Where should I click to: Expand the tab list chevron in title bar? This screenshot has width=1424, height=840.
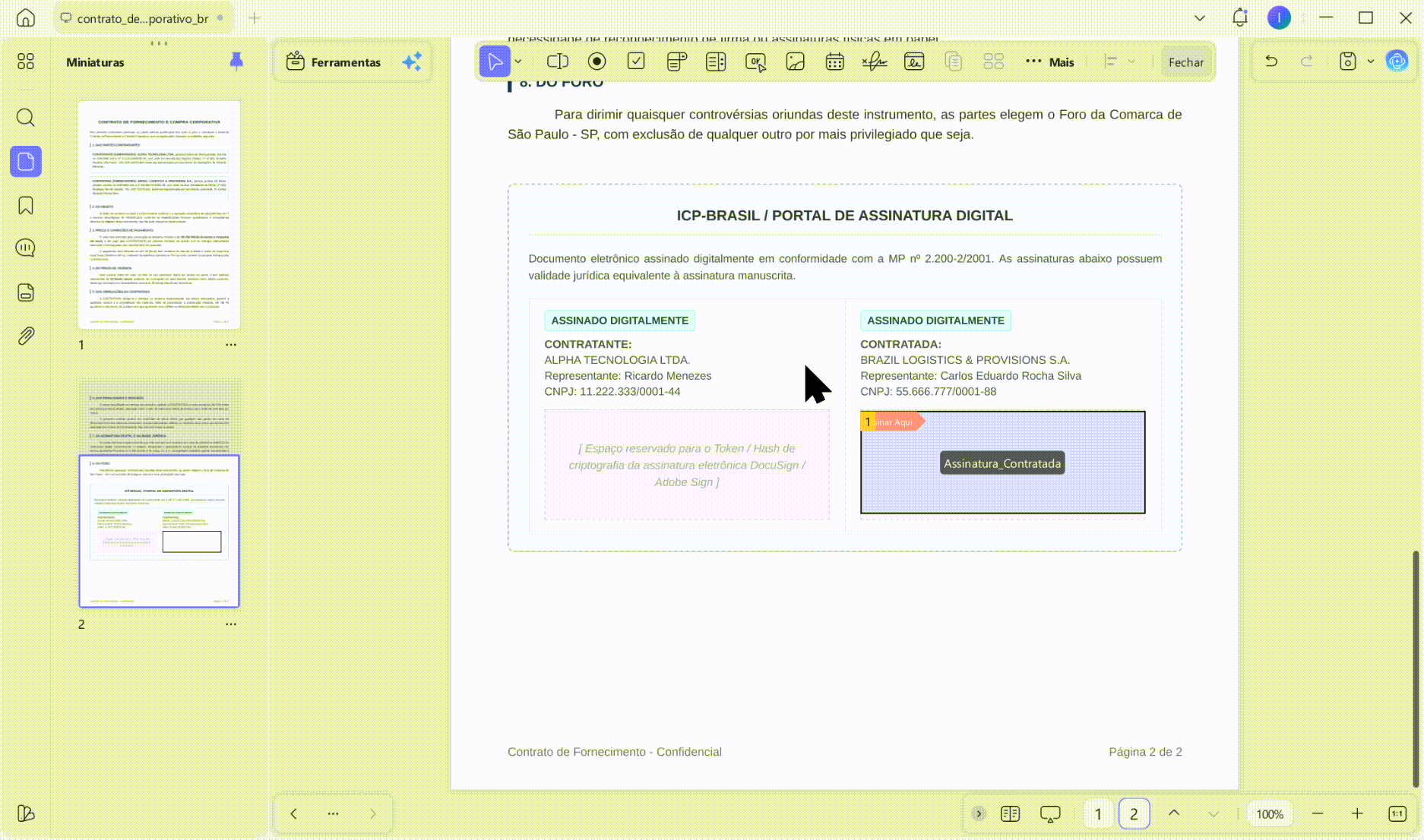1200,17
